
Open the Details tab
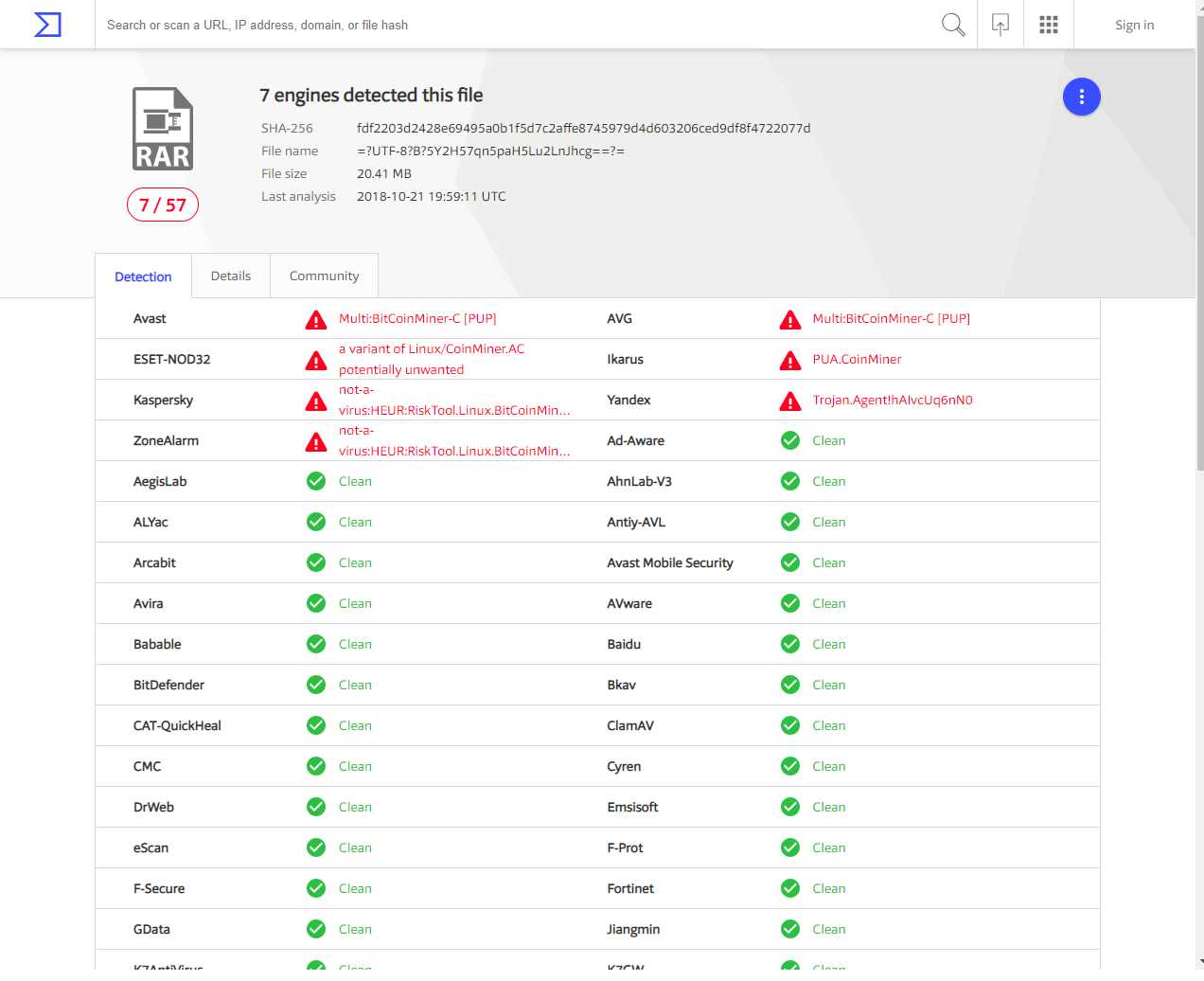pyautogui.click(x=231, y=276)
